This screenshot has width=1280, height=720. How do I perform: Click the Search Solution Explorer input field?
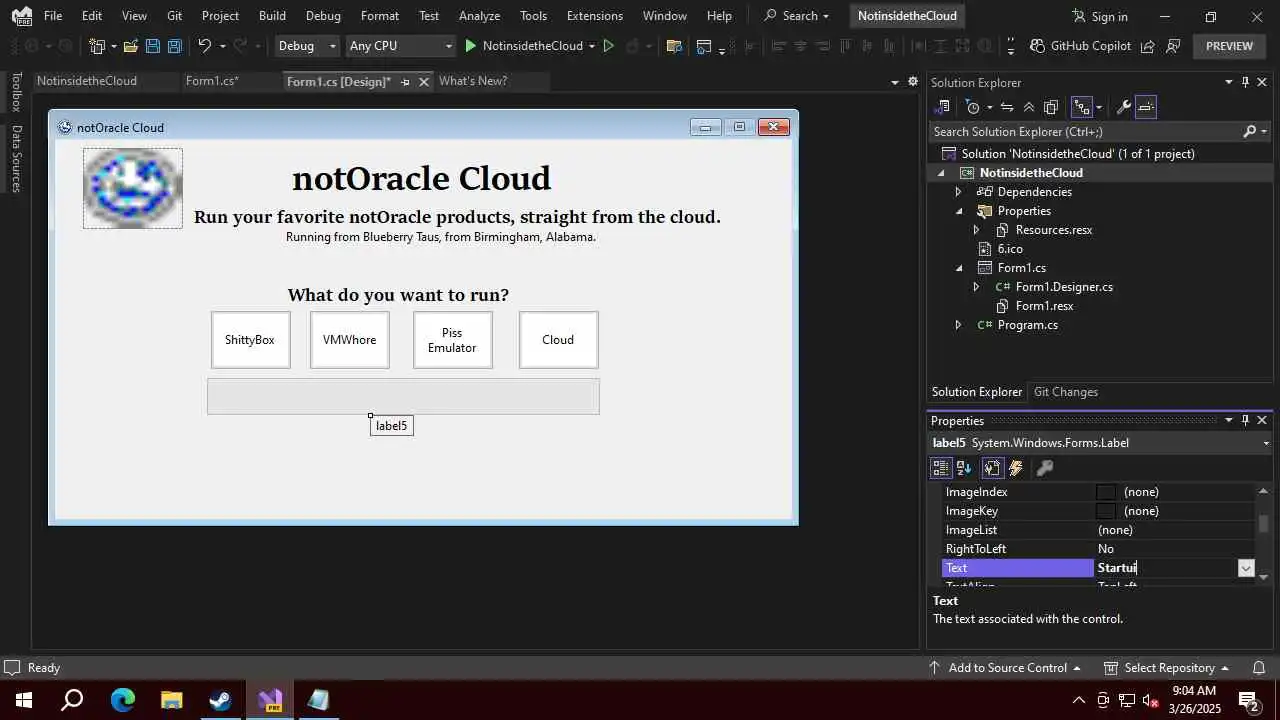coord(1085,132)
